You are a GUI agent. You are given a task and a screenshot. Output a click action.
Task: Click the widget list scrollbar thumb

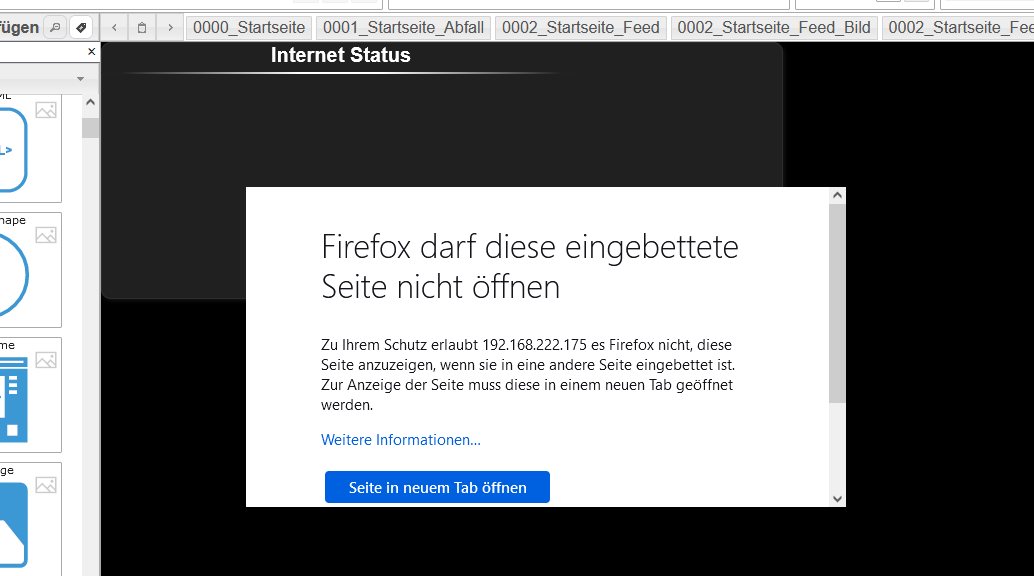90,127
